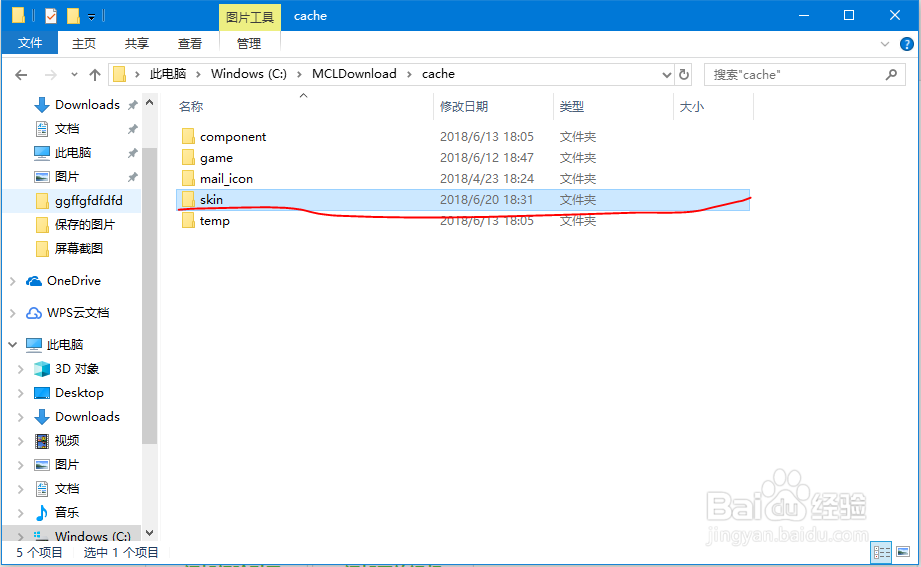
Task: Expand the ribbon with the chevron
Action: (885, 44)
